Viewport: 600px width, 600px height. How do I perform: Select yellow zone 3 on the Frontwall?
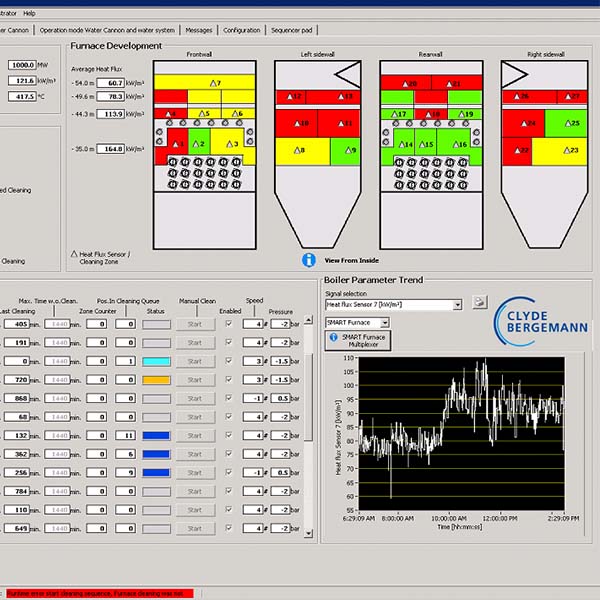click(231, 144)
